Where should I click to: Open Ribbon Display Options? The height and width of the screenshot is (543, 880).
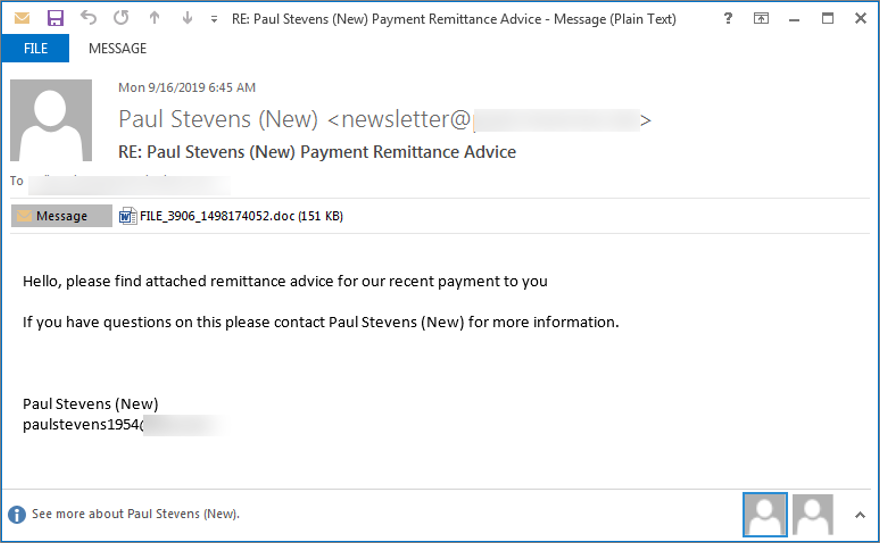pos(761,18)
